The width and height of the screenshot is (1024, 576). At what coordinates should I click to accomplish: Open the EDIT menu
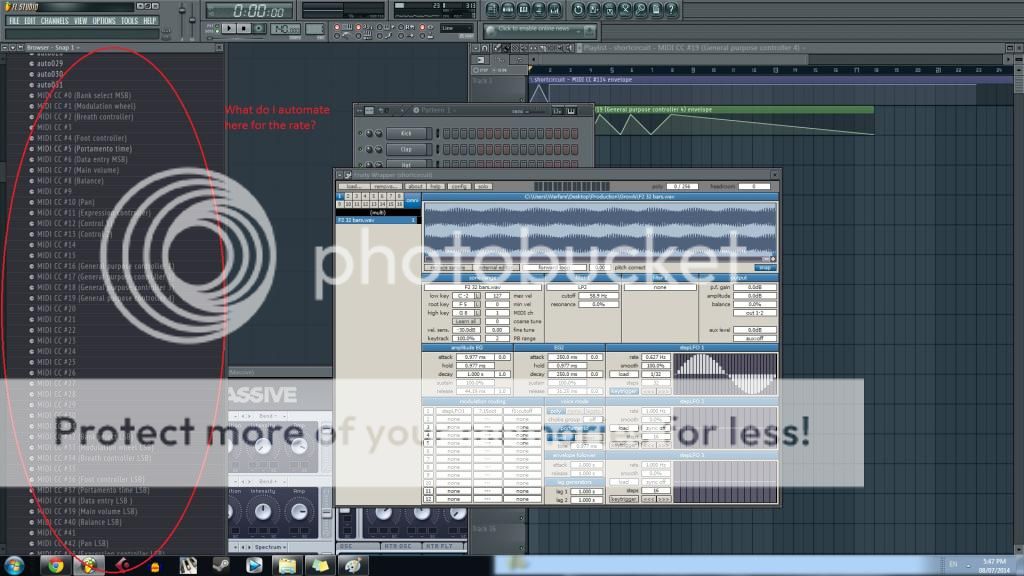click(30, 21)
